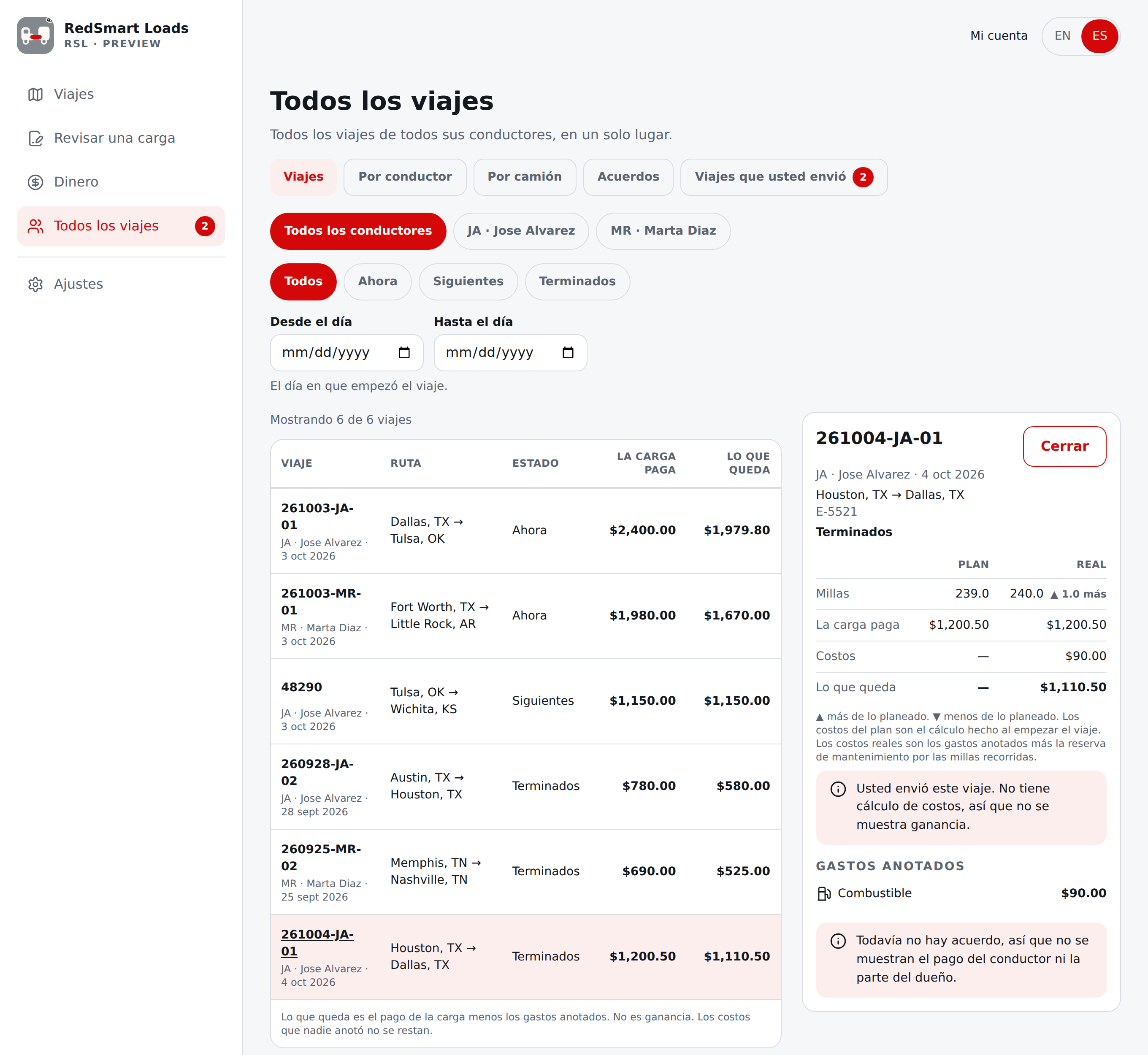Image resolution: width=1148 pixels, height=1055 pixels.
Task: Click info icon in 'Todavía no hay acuerdo' notice
Action: (838, 941)
